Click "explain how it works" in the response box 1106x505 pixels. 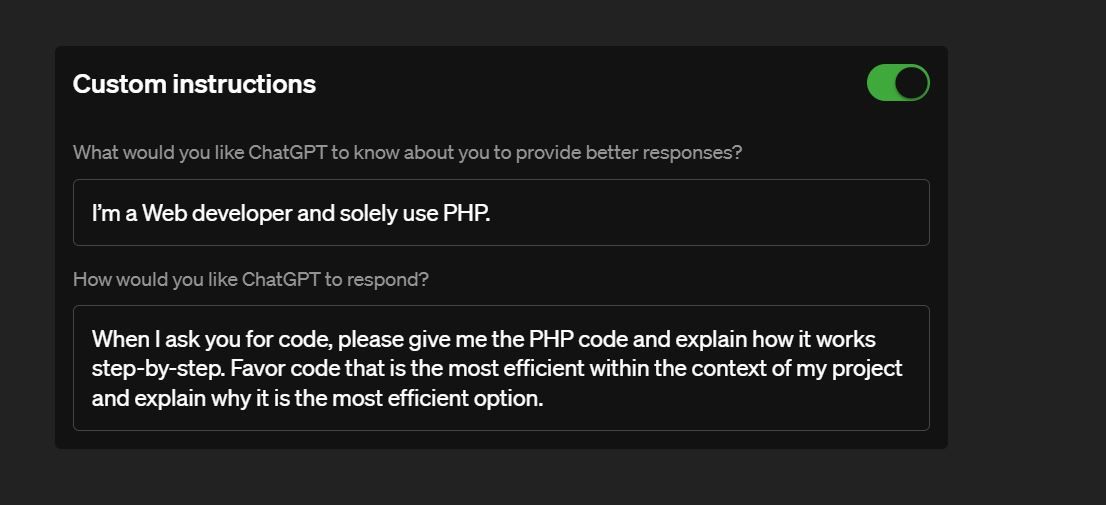click(x=778, y=339)
